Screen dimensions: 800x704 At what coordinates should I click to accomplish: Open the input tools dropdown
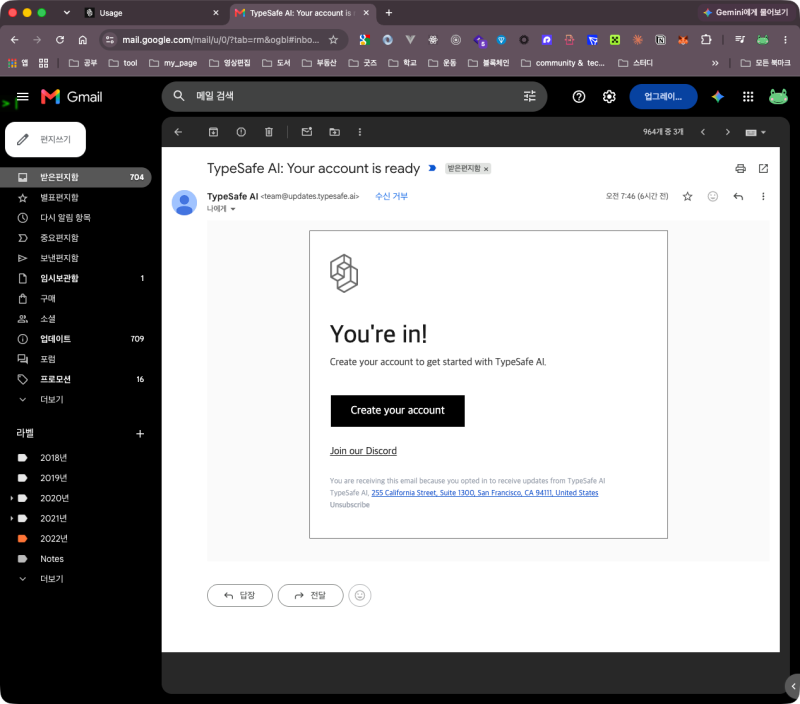[756, 133]
